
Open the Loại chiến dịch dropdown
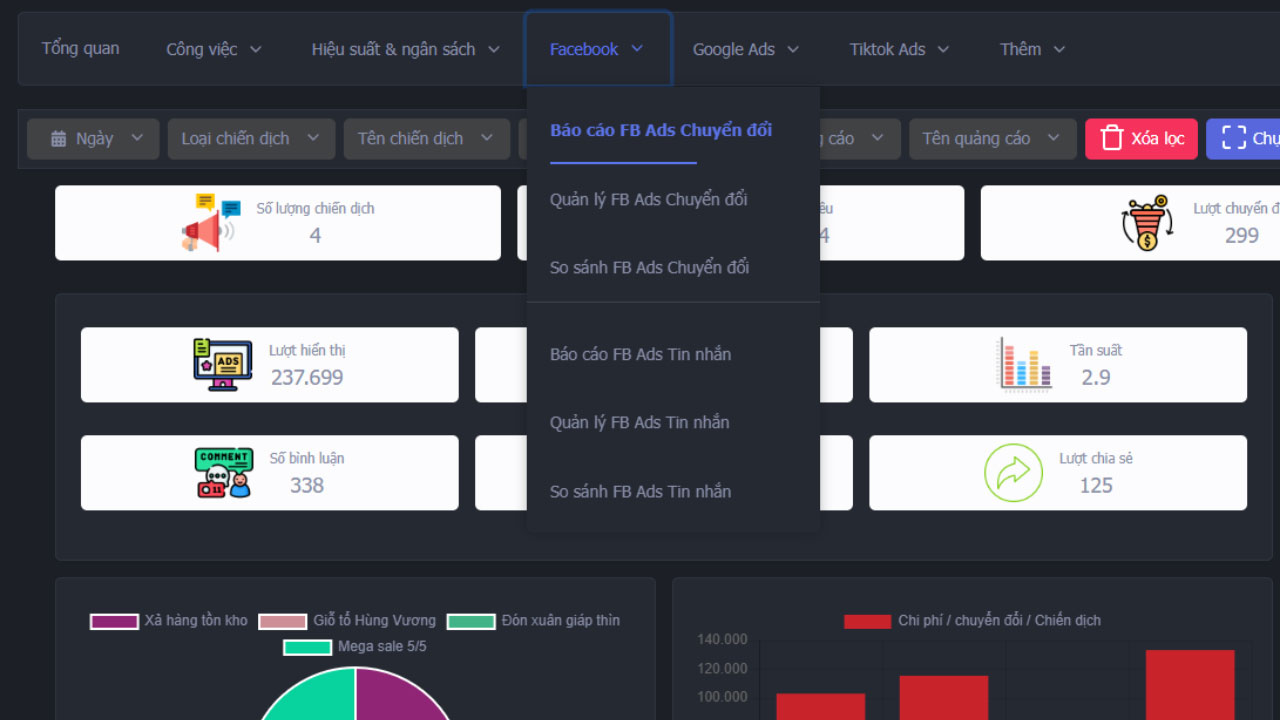[x=251, y=139]
